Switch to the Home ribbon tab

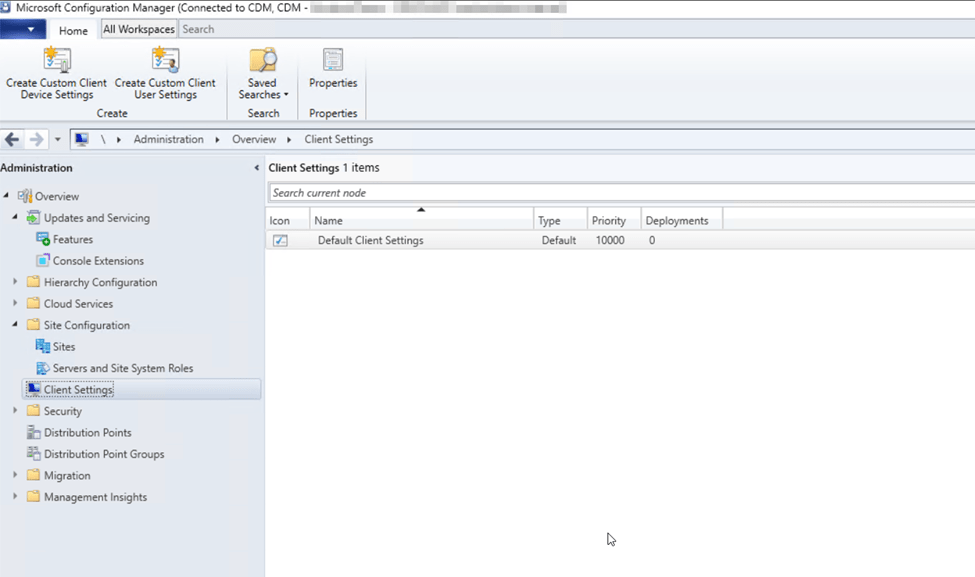click(x=73, y=31)
